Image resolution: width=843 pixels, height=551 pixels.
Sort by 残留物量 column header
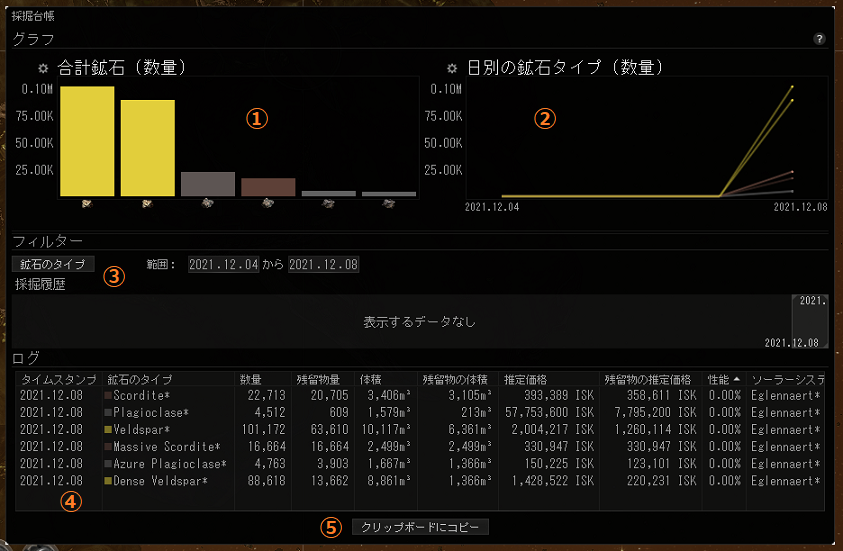[323, 380]
